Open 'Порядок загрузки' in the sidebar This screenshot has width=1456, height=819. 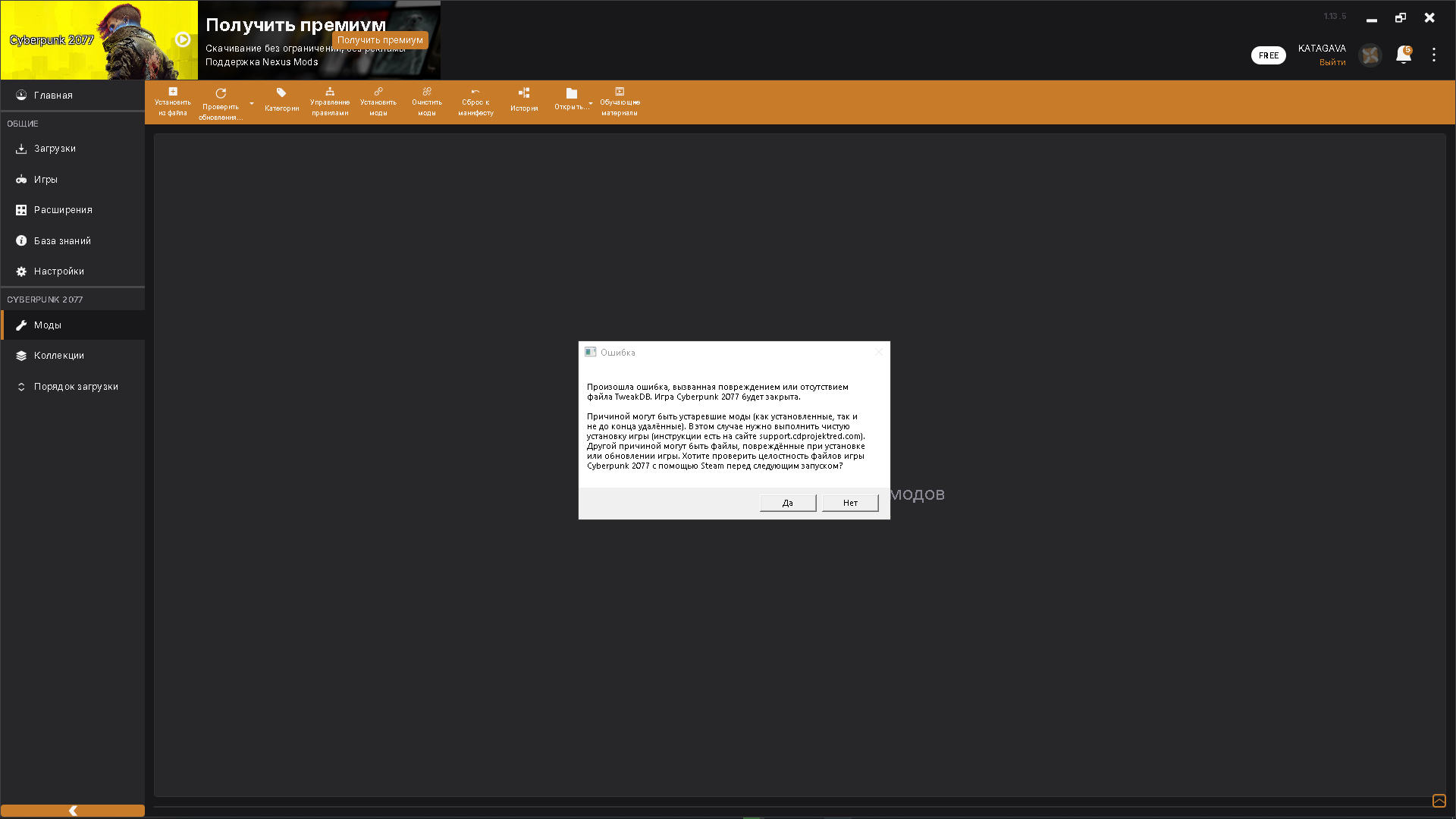tap(73, 387)
